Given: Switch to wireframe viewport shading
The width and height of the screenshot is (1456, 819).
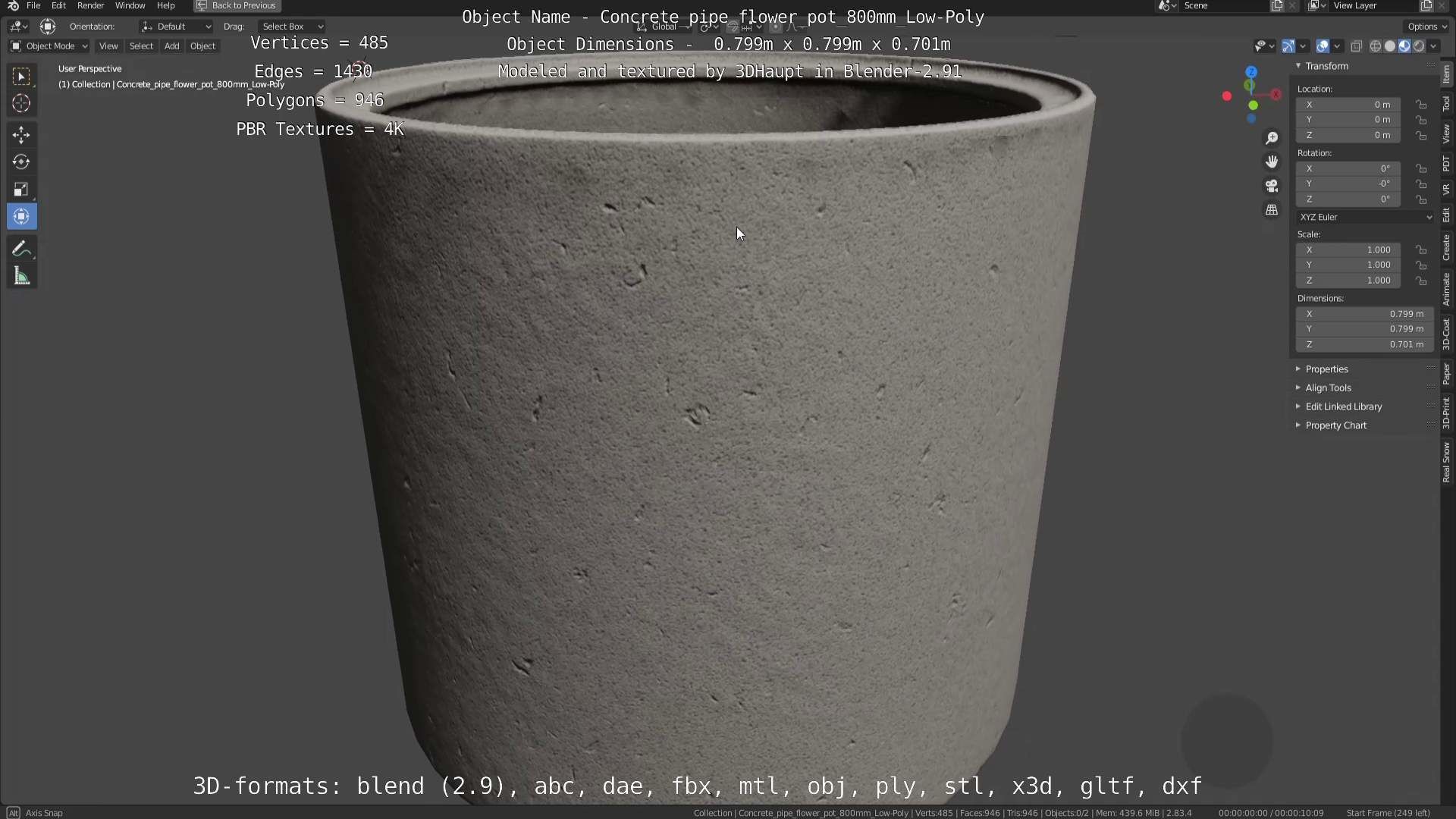Looking at the screenshot, I should pyautogui.click(x=1375, y=46).
